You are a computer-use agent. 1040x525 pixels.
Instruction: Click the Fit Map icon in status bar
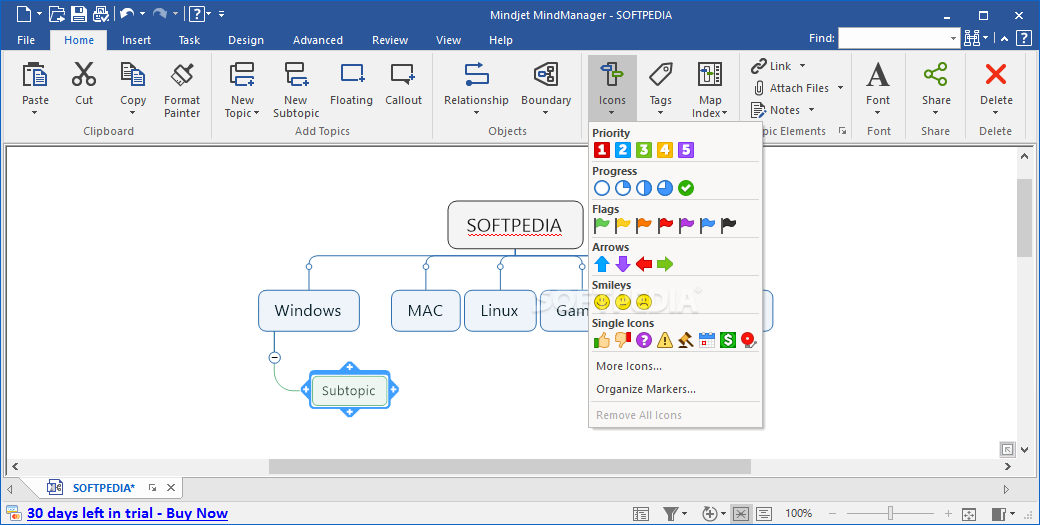[x=968, y=514]
